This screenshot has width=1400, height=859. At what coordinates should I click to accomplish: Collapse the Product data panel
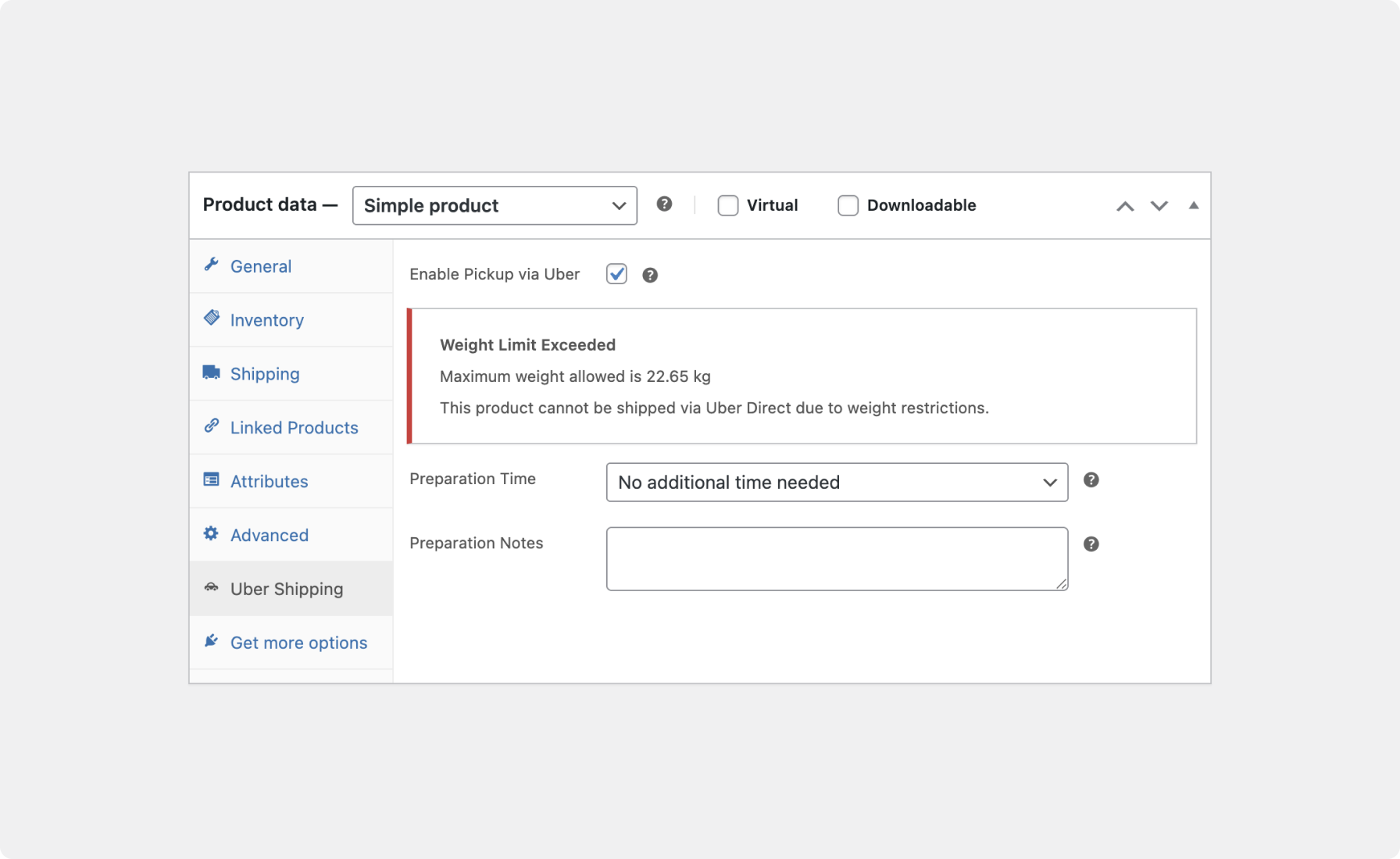pyautogui.click(x=1195, y=205)
